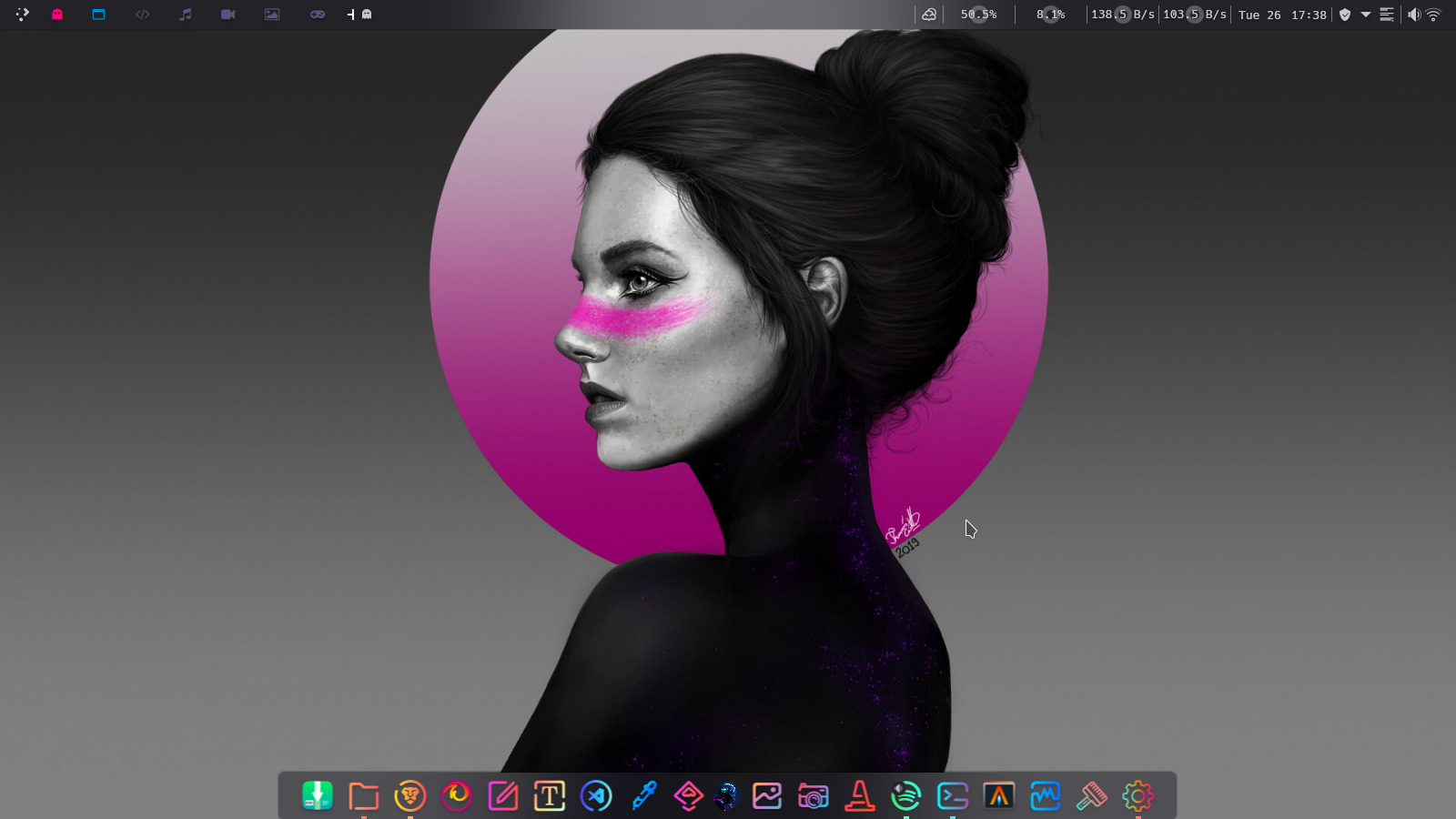
Task: Switch to the pink ghost workspace
Action: pos(57,15)
